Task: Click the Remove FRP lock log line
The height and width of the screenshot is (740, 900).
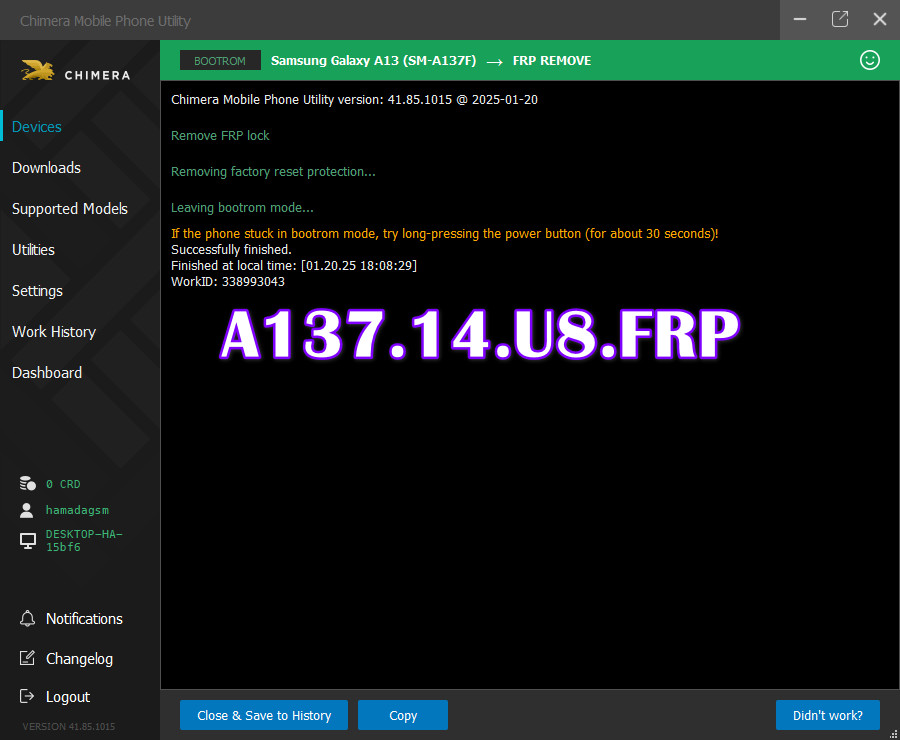Action: [x=220, y=136]
